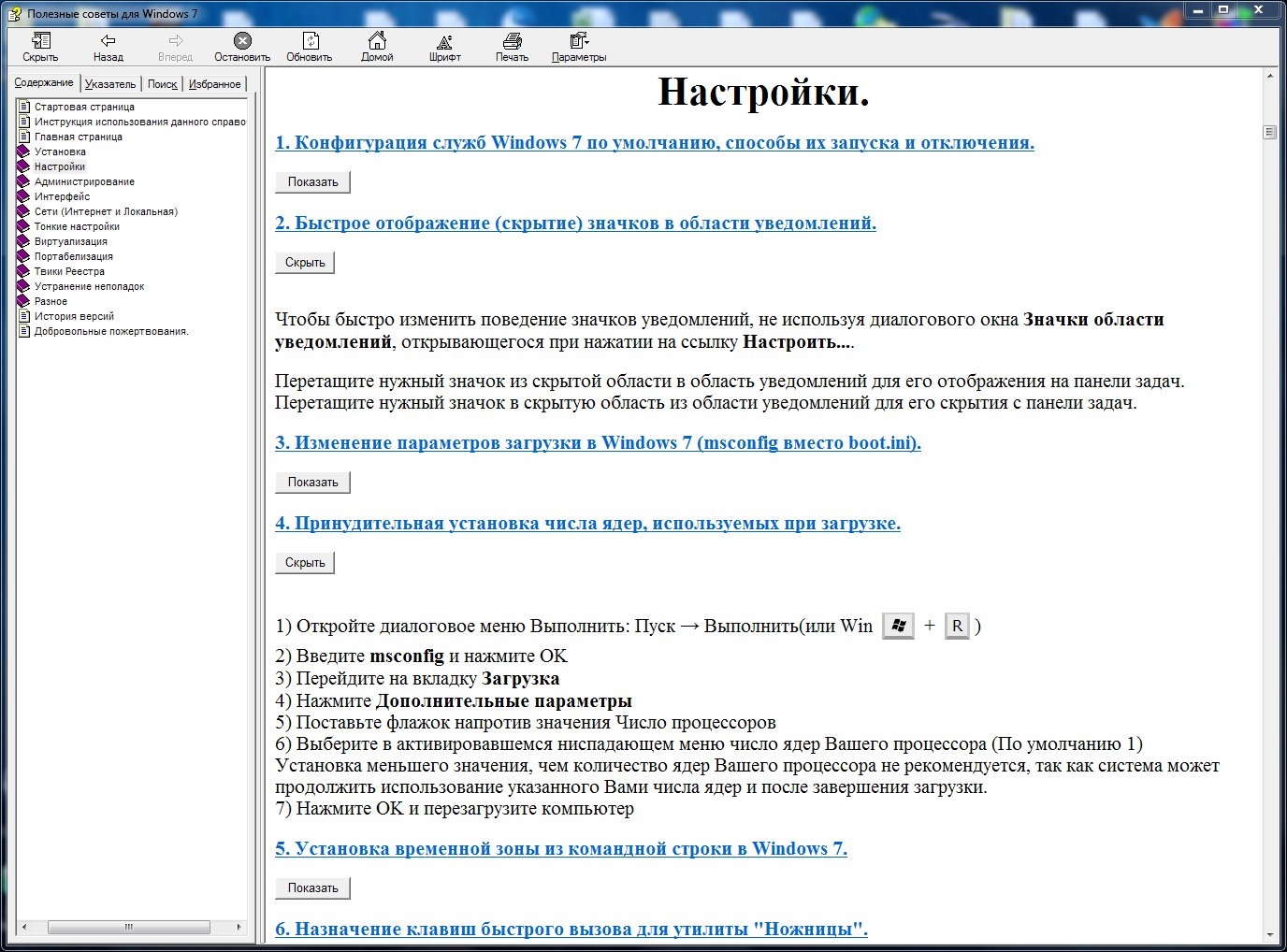
Task: Expand the Твики Реестра book node
Action: (69, 271)
